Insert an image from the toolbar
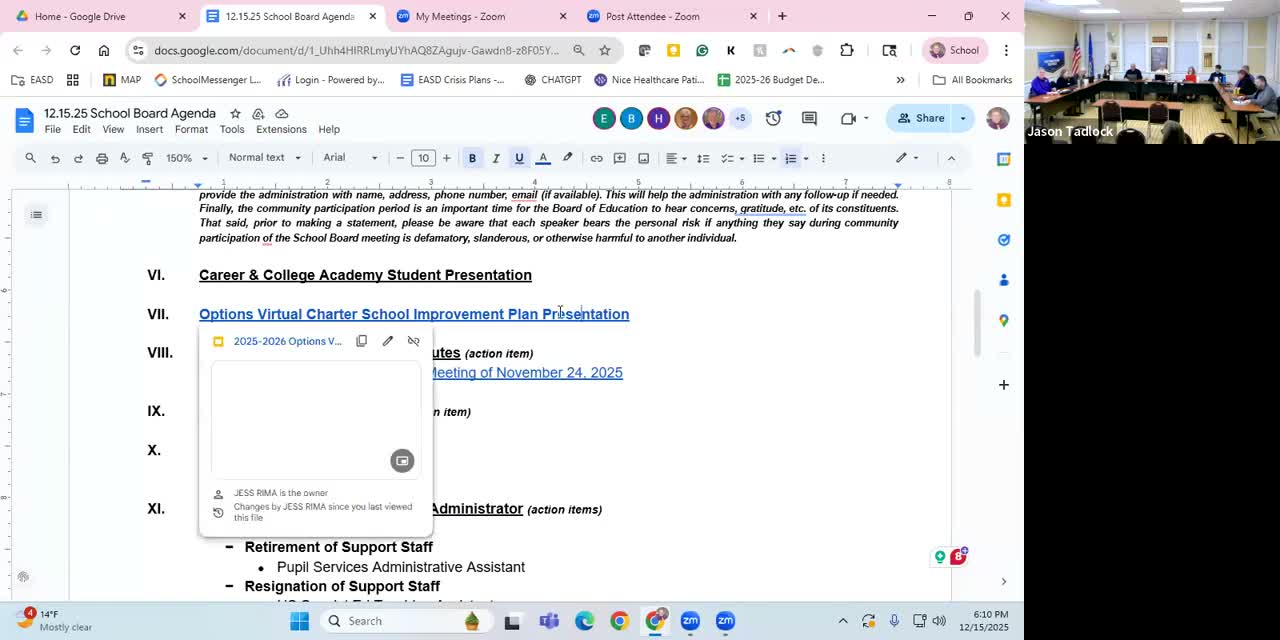Image resolution: width=1280 pixels, height=640 pixels. coord(643,158)
